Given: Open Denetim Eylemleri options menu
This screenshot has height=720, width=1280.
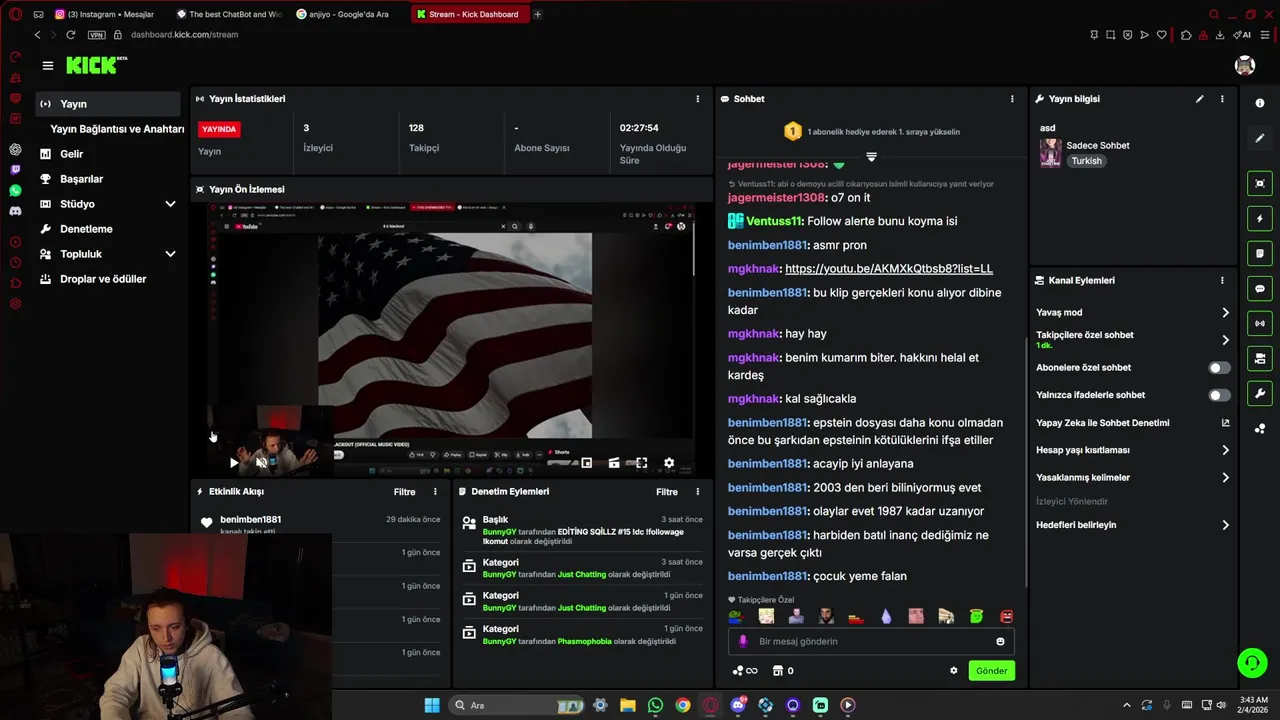Looking at the screenshot, I should pyautogui.click(x=697, y=492).
